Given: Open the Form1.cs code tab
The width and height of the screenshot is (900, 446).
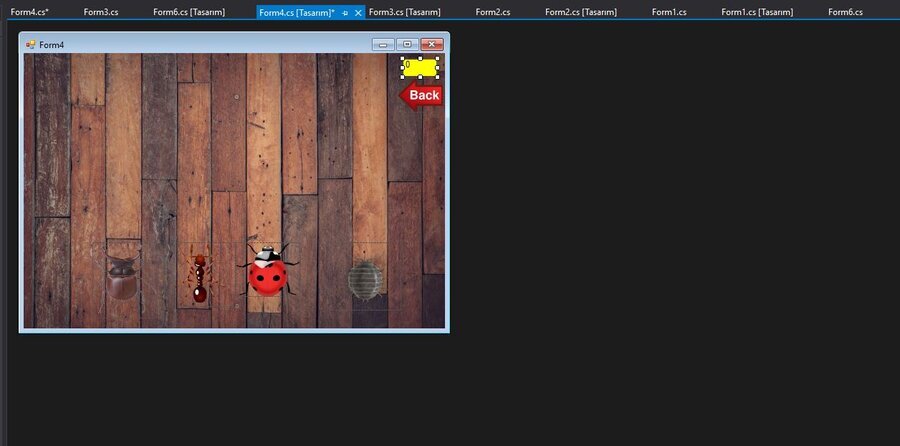Looking at the screenshot, I should [669, 12].
